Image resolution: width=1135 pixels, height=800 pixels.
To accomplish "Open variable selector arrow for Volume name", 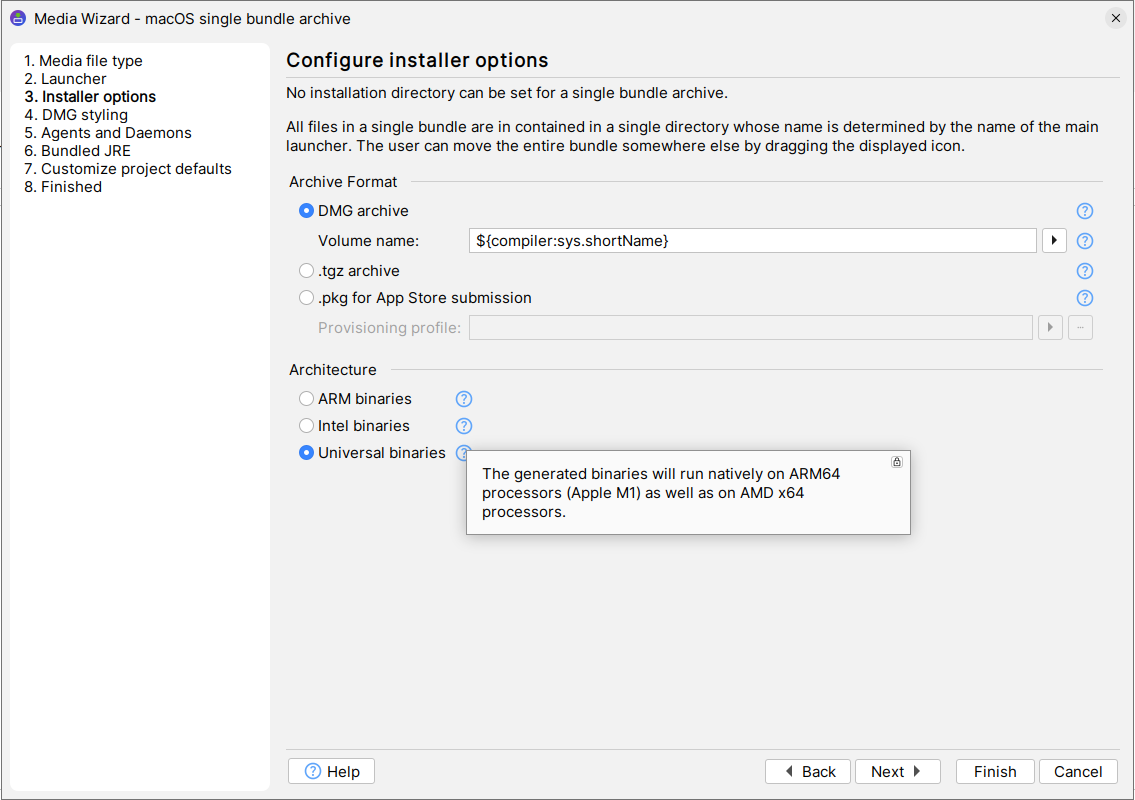I will pos(1054,240).
